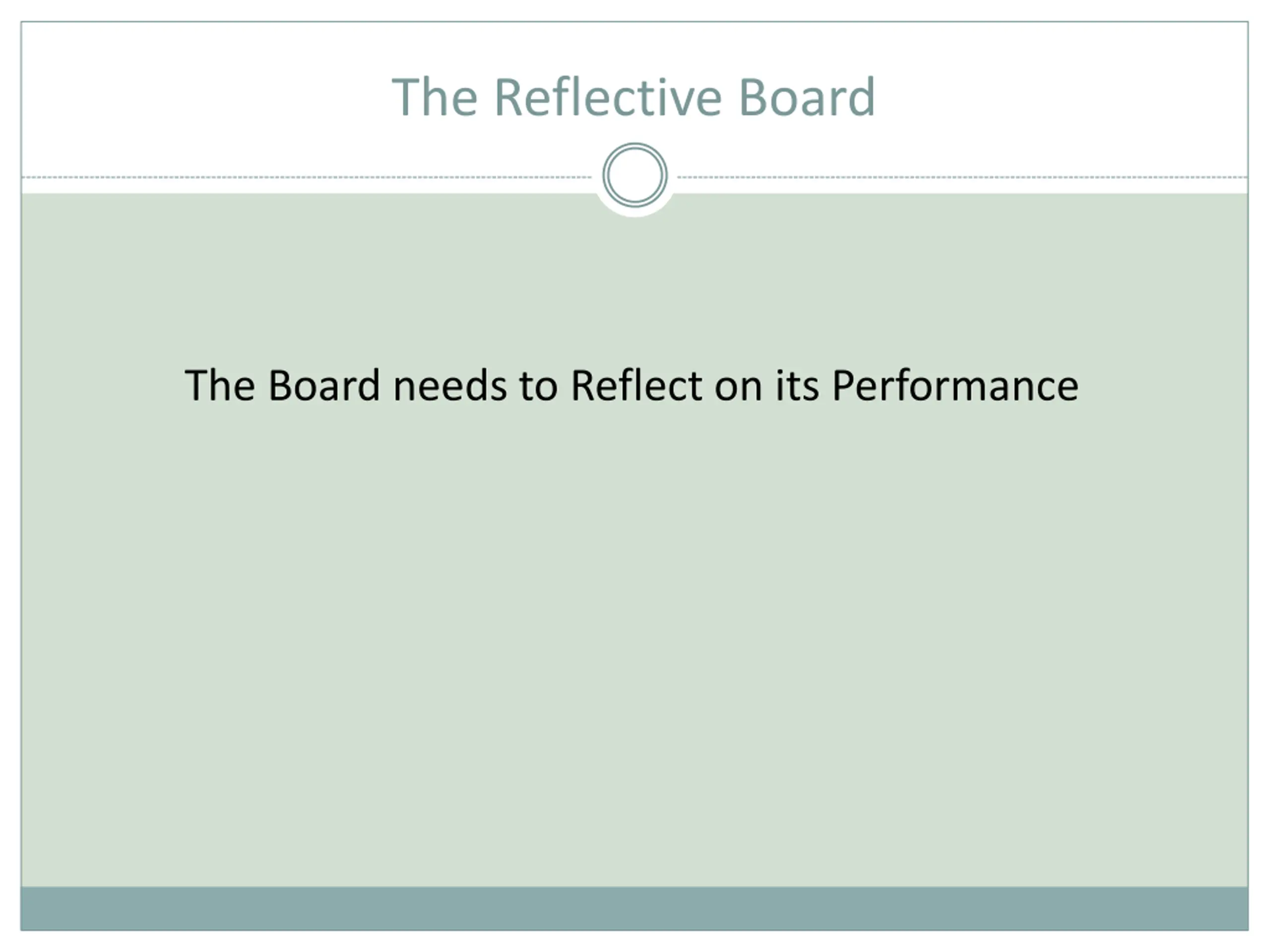Click the dark teal footer bar

click(x=635, y=908)
